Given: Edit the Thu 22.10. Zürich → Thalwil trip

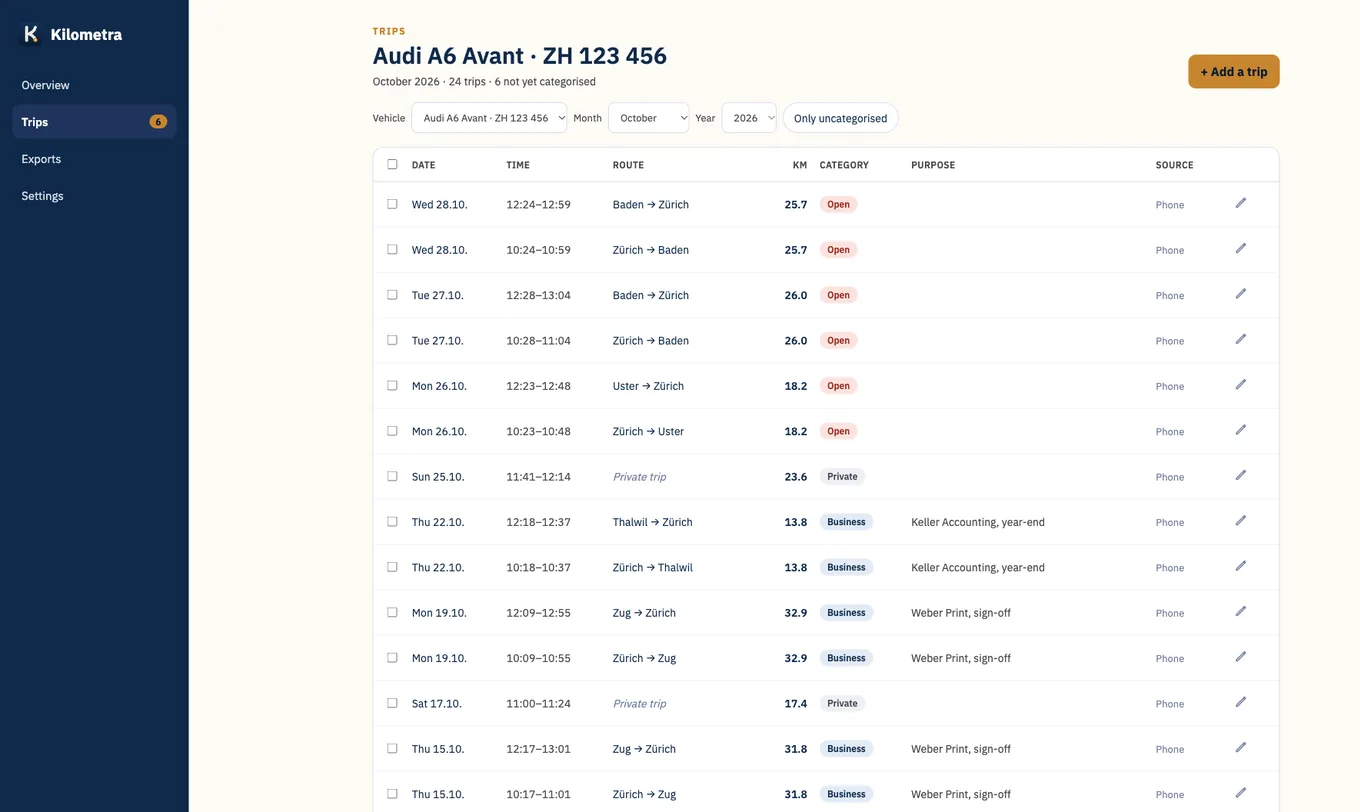Looking at the screenshot, I should pyautogui.click(x=1240, y=566).
